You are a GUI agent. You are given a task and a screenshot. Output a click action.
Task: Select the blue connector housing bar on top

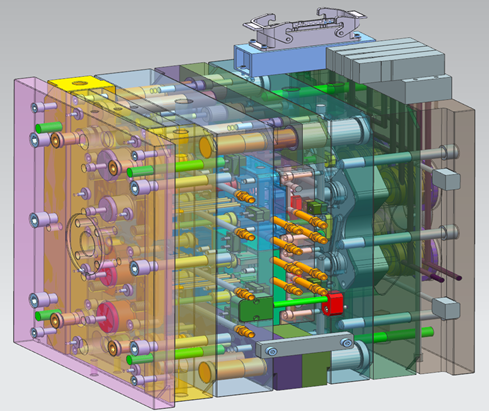tap(280, 60)
